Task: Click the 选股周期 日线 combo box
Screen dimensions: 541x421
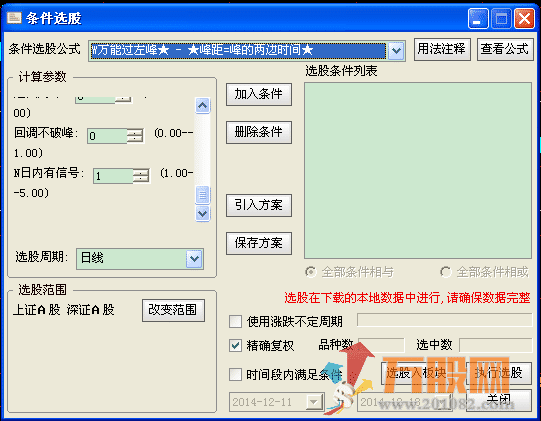Action: 140,258
